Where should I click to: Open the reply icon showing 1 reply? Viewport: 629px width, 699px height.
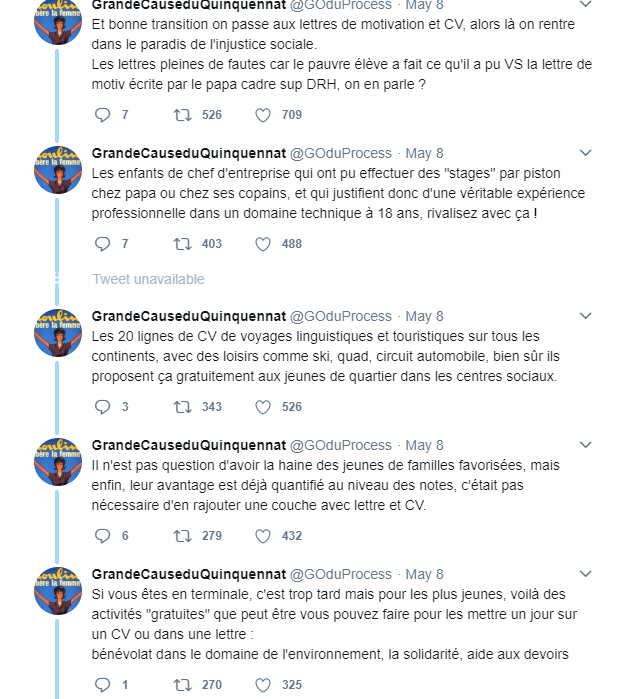point(102,685)
